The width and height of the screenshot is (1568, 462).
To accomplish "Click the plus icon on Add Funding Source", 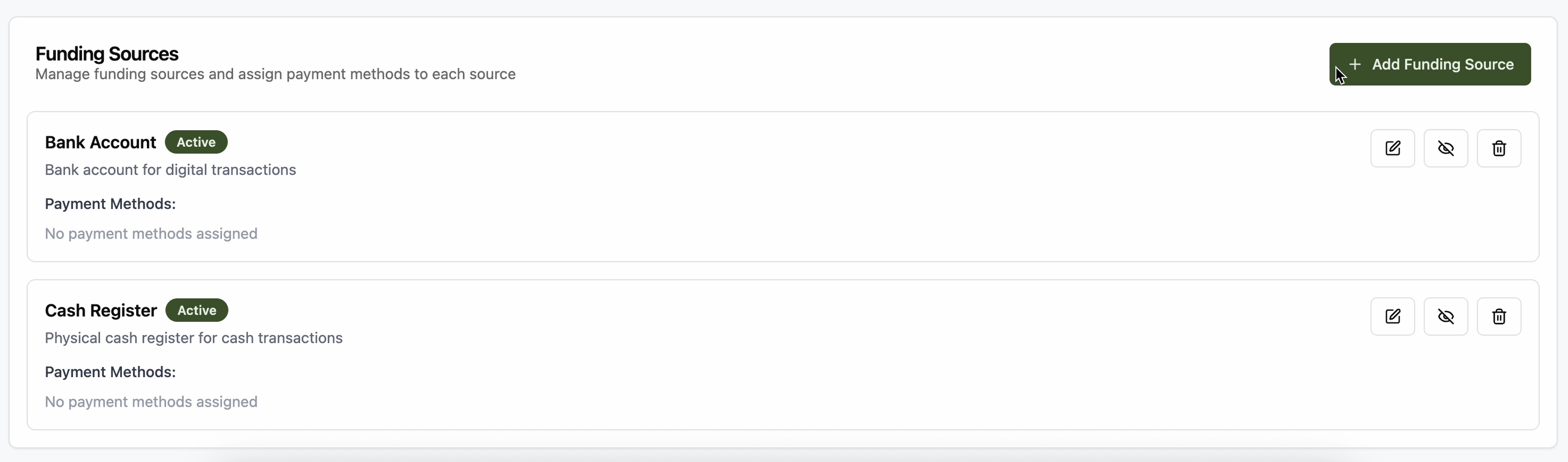I will [1355, 64].
